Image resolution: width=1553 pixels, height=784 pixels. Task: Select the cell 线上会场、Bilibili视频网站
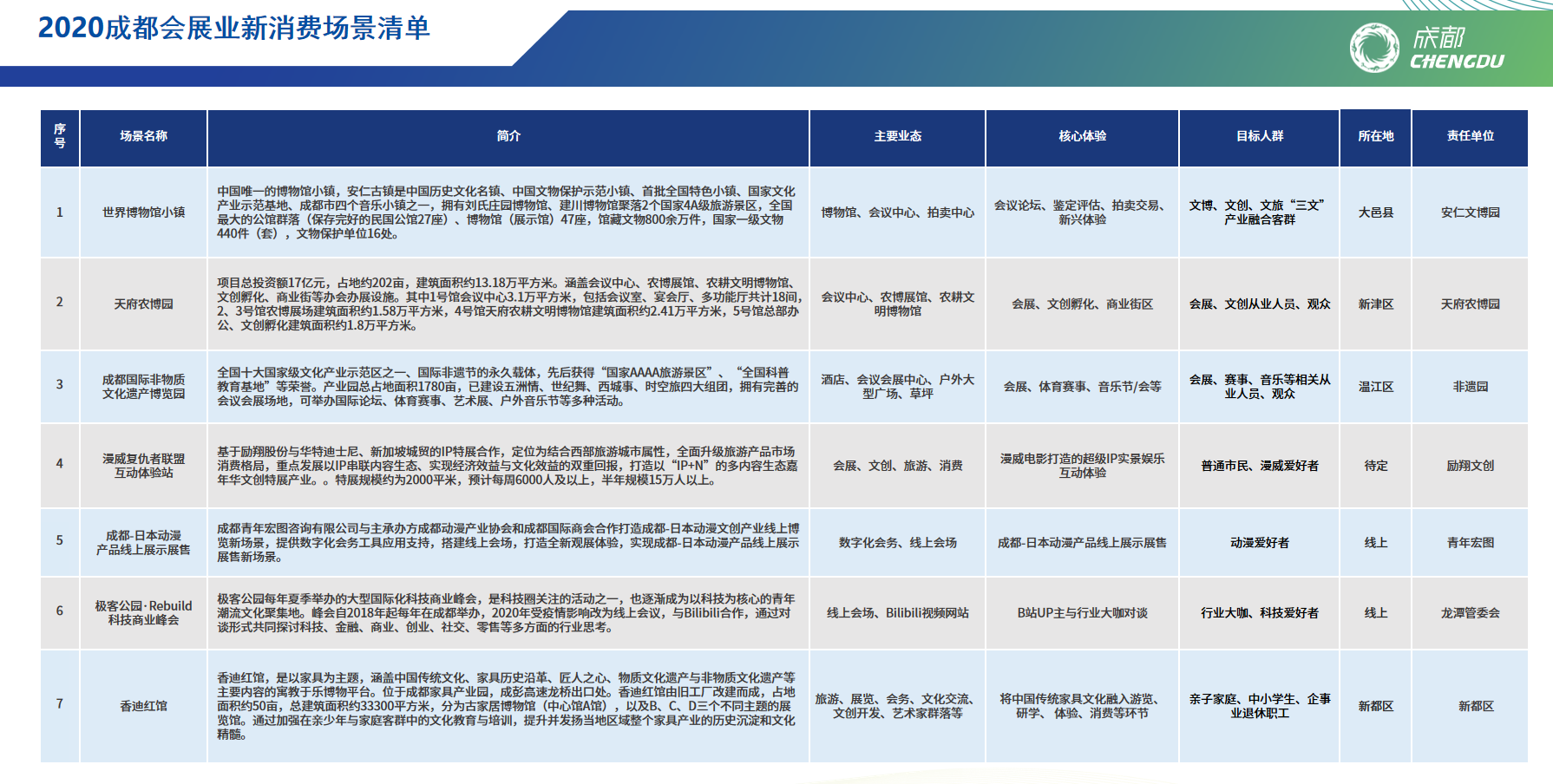click(898, 613)
